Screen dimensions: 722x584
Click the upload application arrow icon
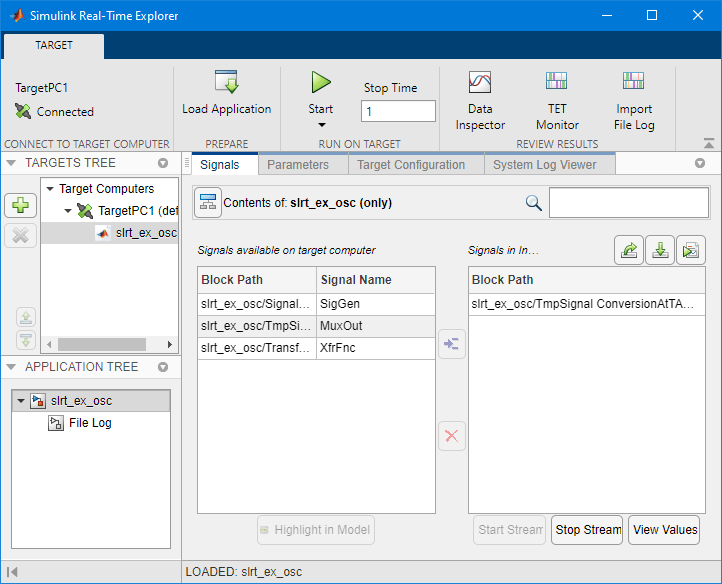click(x=26, y=317)
